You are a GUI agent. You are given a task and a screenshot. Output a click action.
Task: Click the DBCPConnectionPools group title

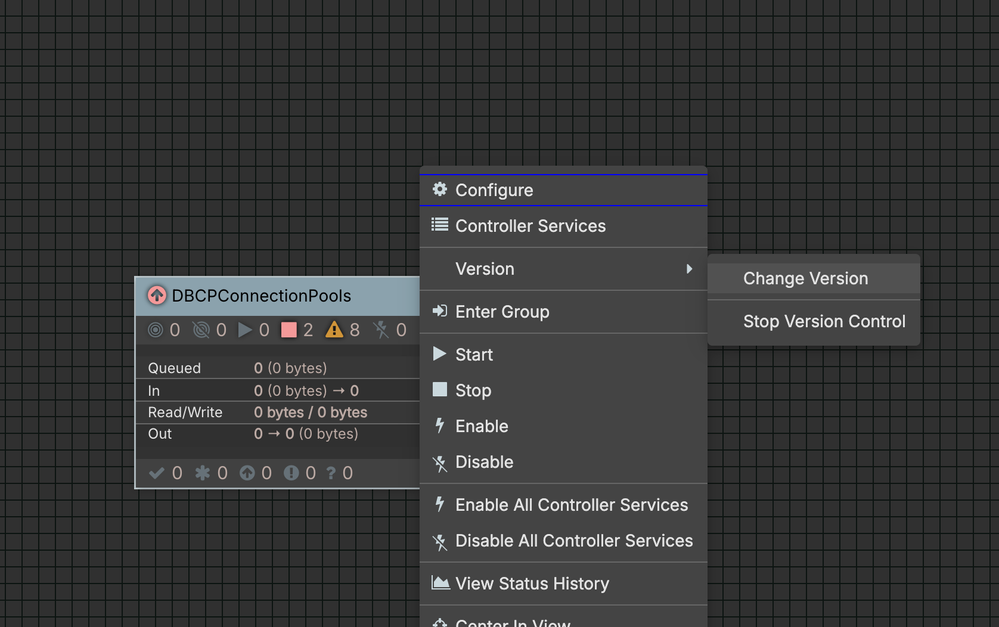point(261,296)
